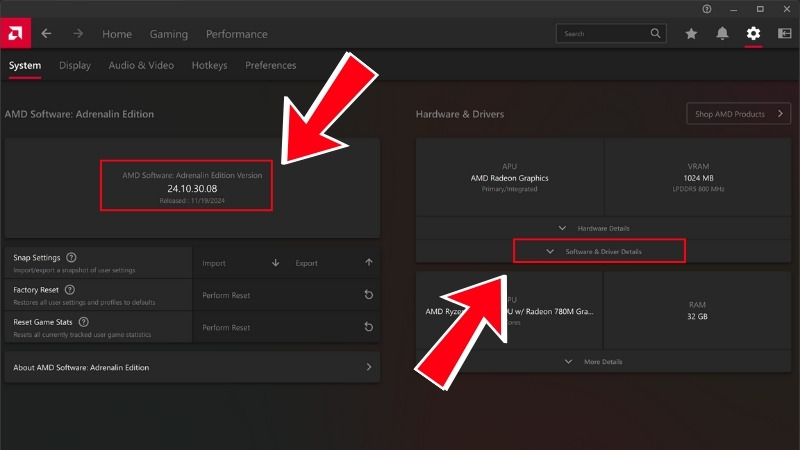The height and width of the screenshot is (450, 800).
Task: Open About AMD Software: Adrenalin Edition
Action: pyautogui.click(x=192, y=367)
